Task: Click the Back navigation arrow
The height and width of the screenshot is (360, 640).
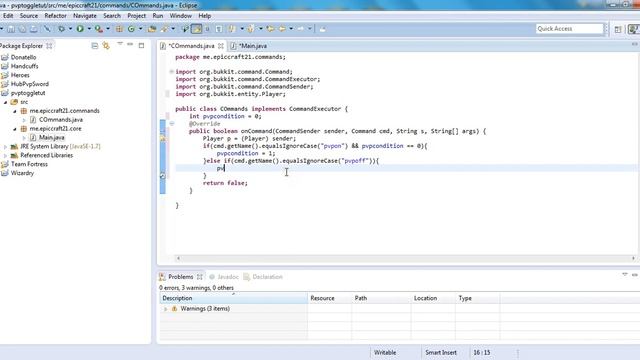Action: [x=282, y=29]
